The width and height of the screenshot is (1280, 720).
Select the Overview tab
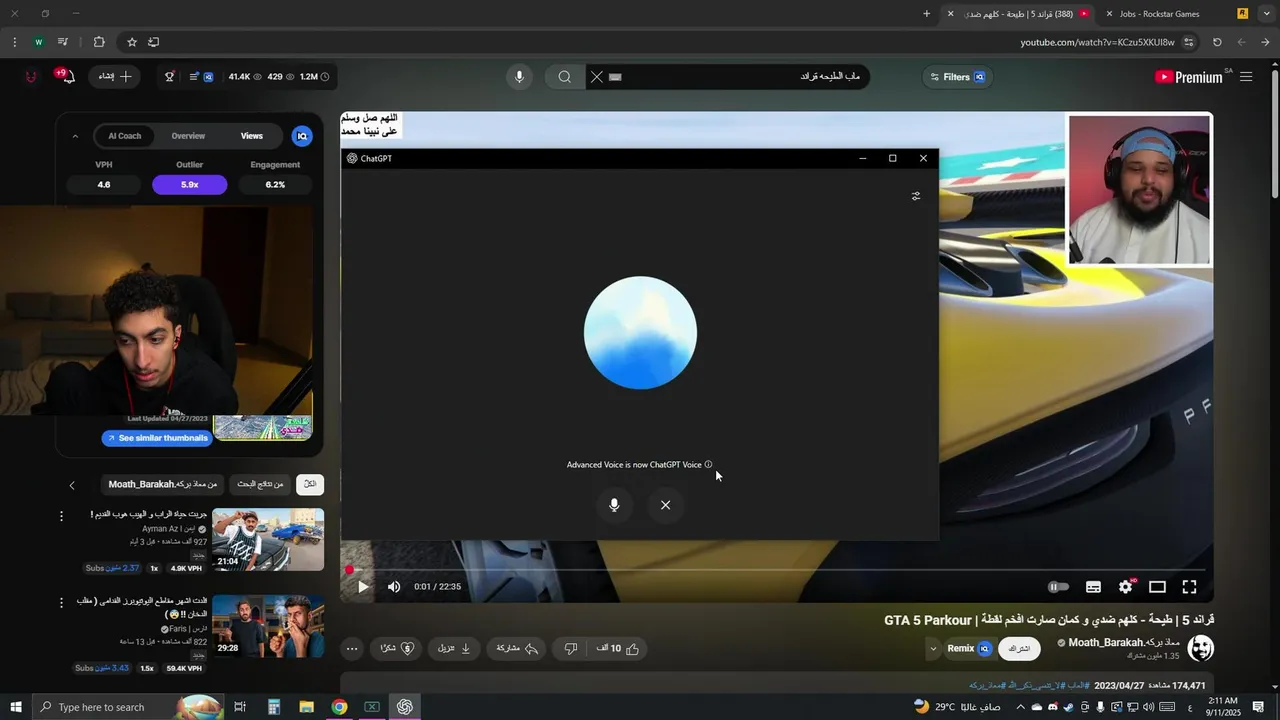coord(188,136)
